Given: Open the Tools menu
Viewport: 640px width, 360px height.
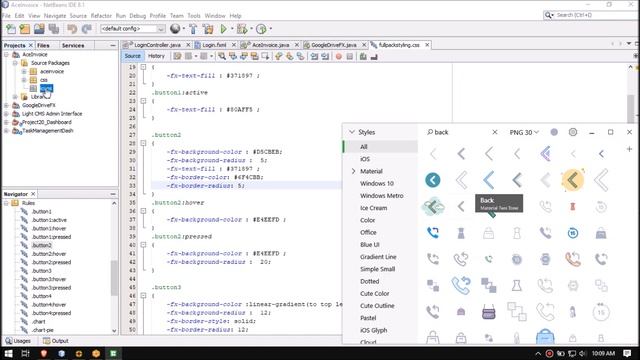Looking at the screenshot, I should tap(194, 16).
